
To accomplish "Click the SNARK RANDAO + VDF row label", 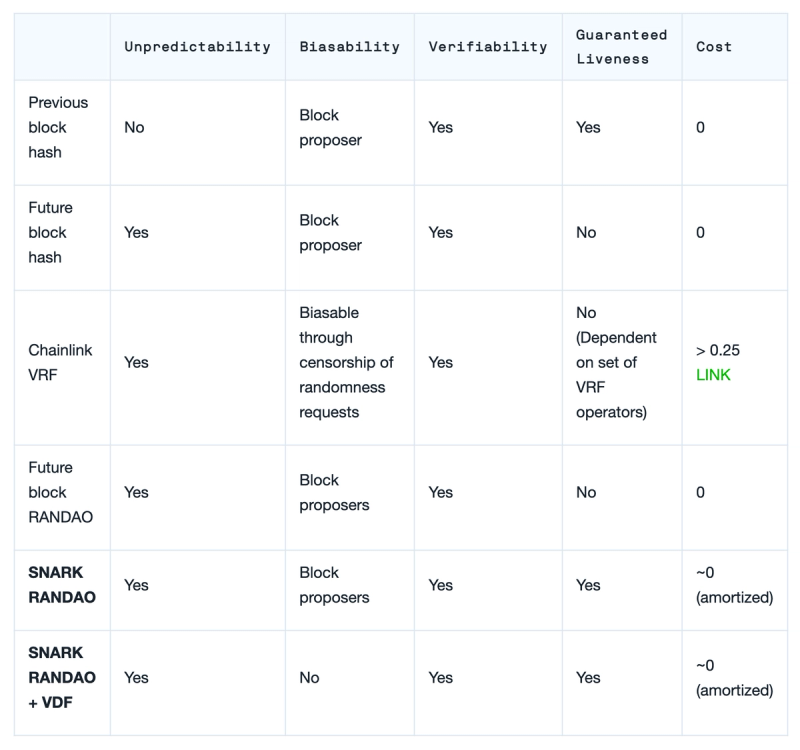I will (x=62, y=678).
